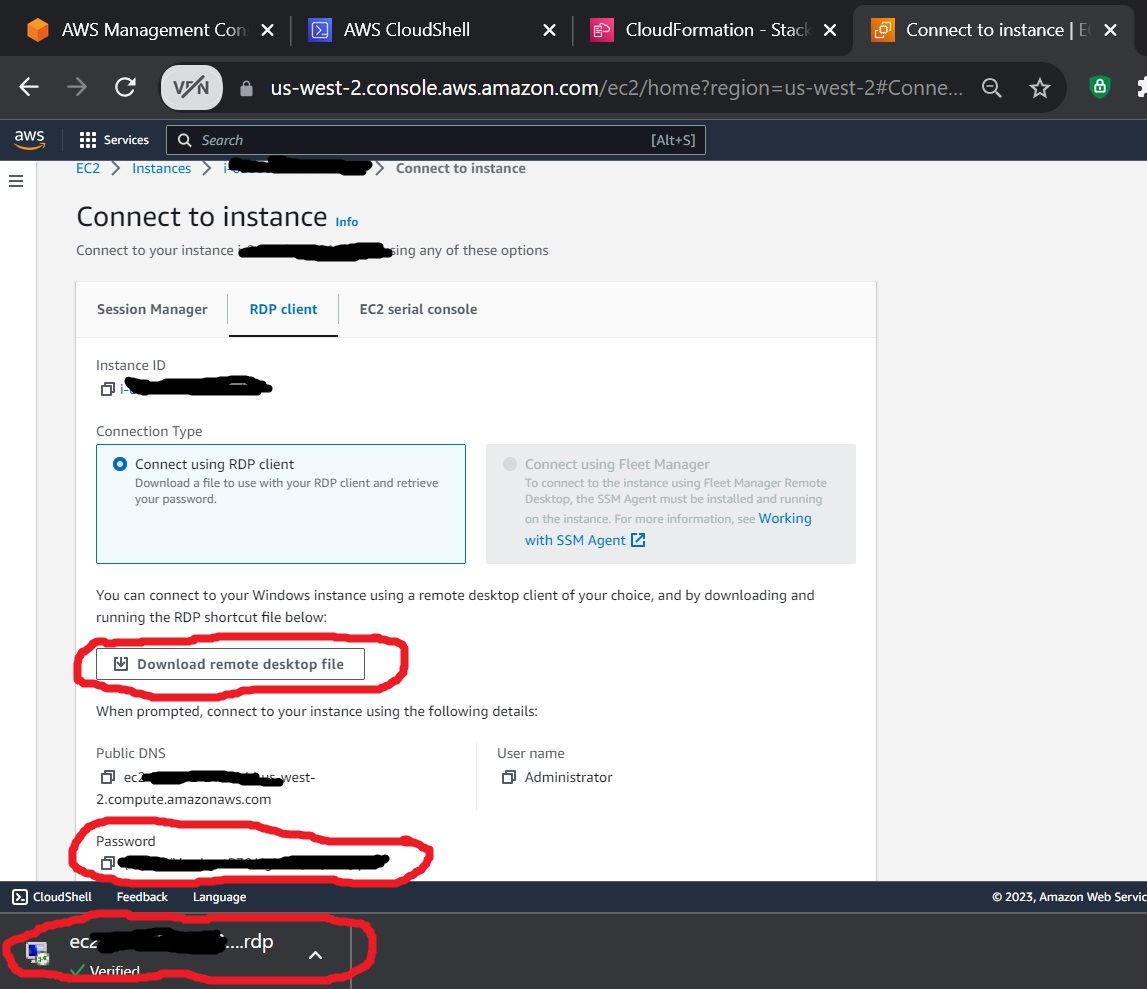The image size is (1147, 989).
Task: Open the hamburger side navigation menu
Action: [x=16, y=181]
